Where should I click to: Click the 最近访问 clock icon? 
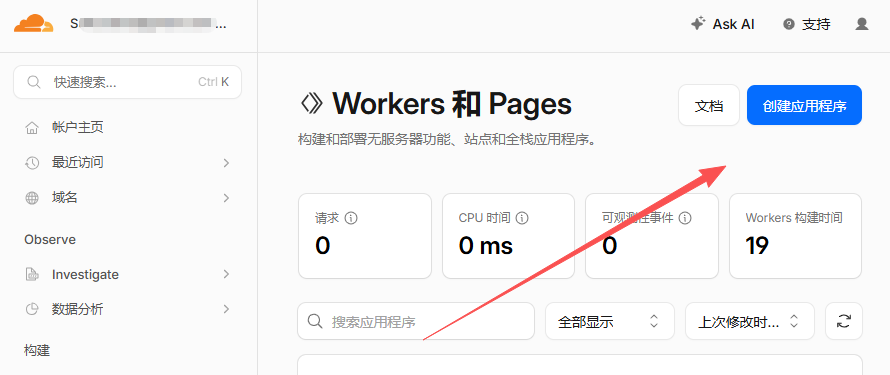pyautogui.click(x=32, y=163)
